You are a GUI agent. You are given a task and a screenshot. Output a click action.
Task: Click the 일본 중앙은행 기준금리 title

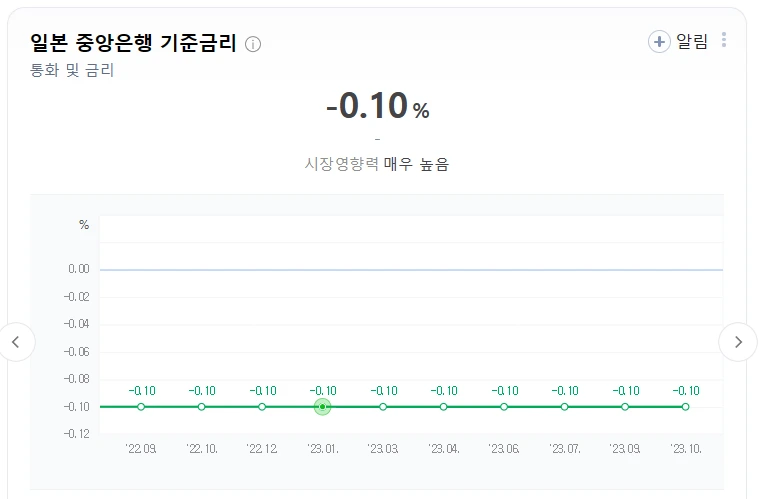tap(133, 43)
